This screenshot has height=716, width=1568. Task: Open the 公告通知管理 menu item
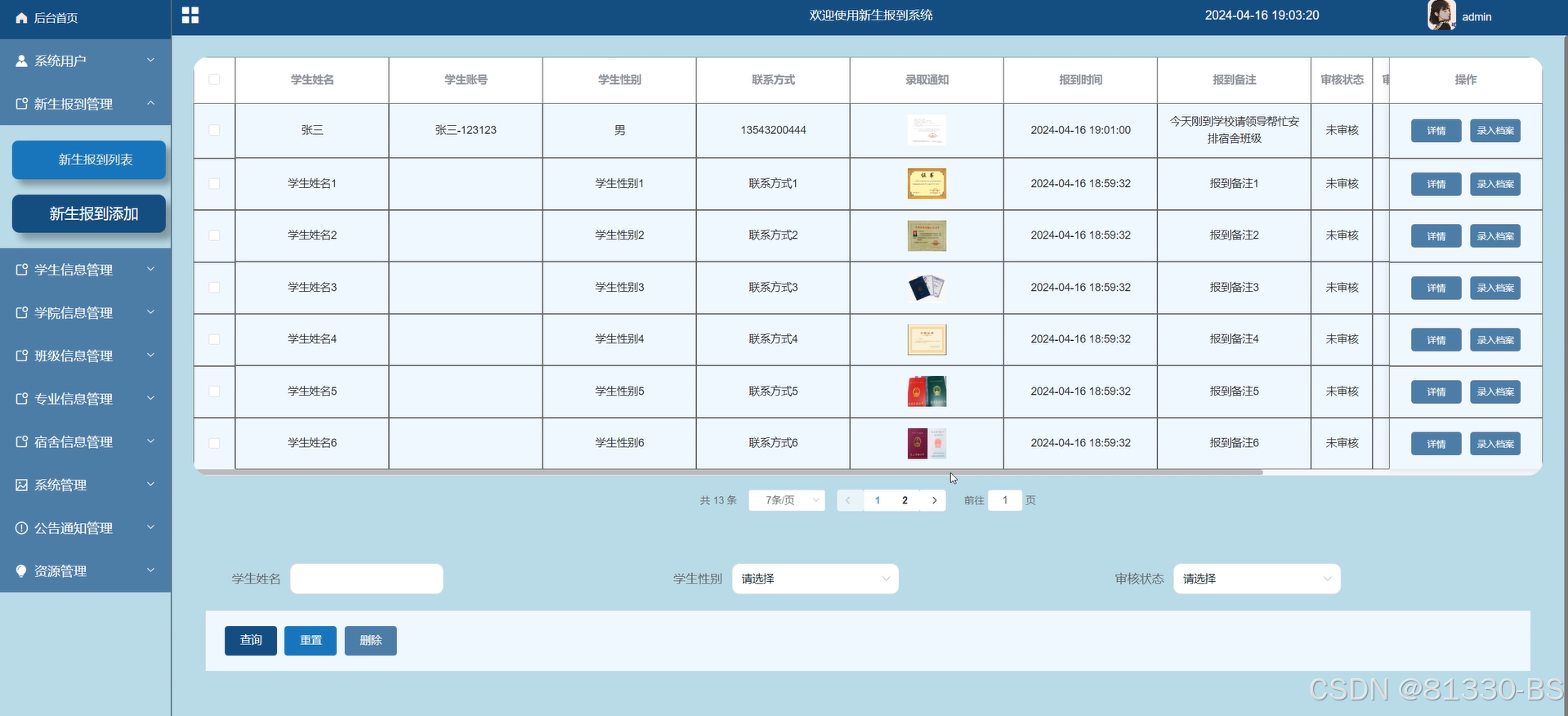coord(86,528)
